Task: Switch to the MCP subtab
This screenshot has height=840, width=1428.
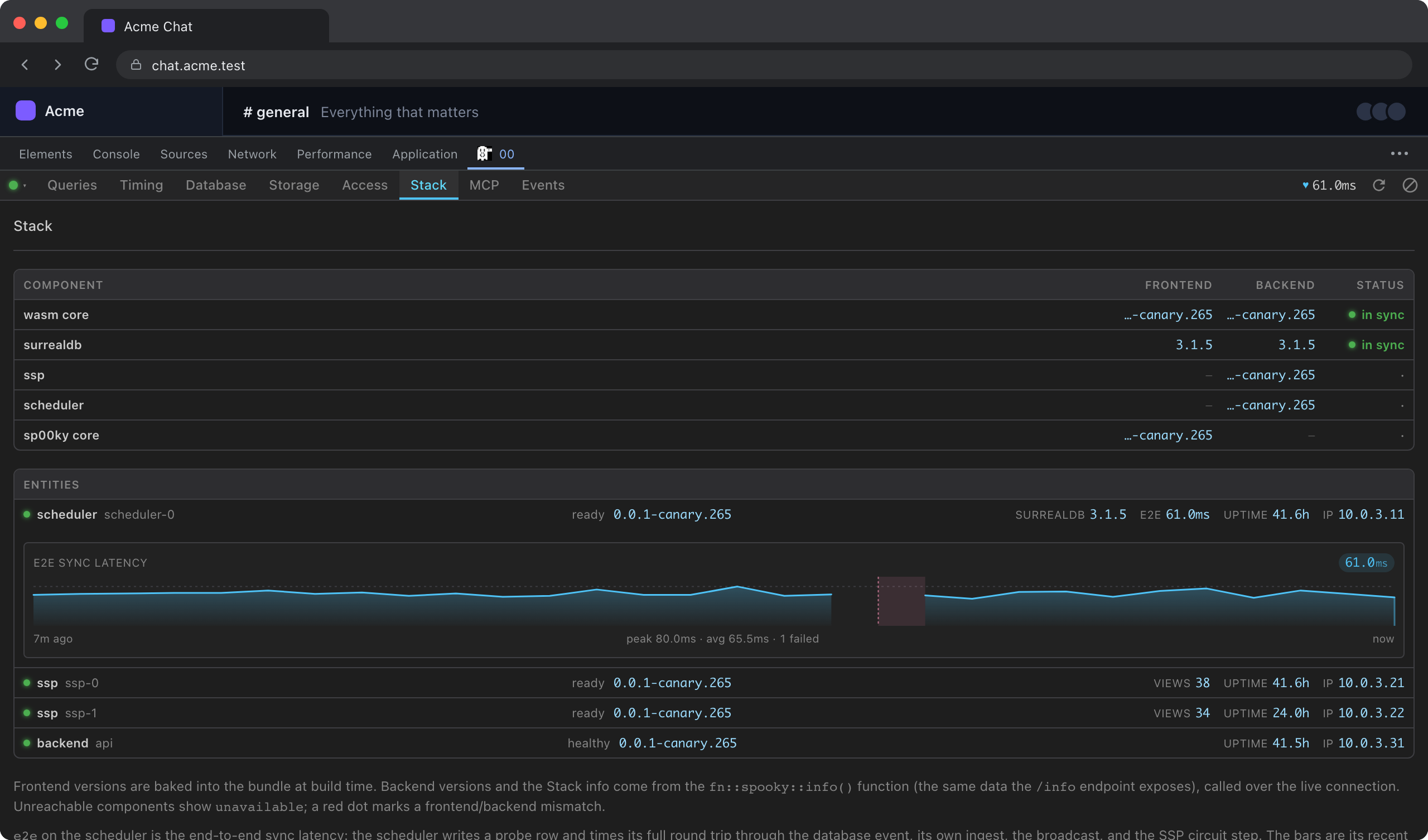Action: tap(484, 185)
